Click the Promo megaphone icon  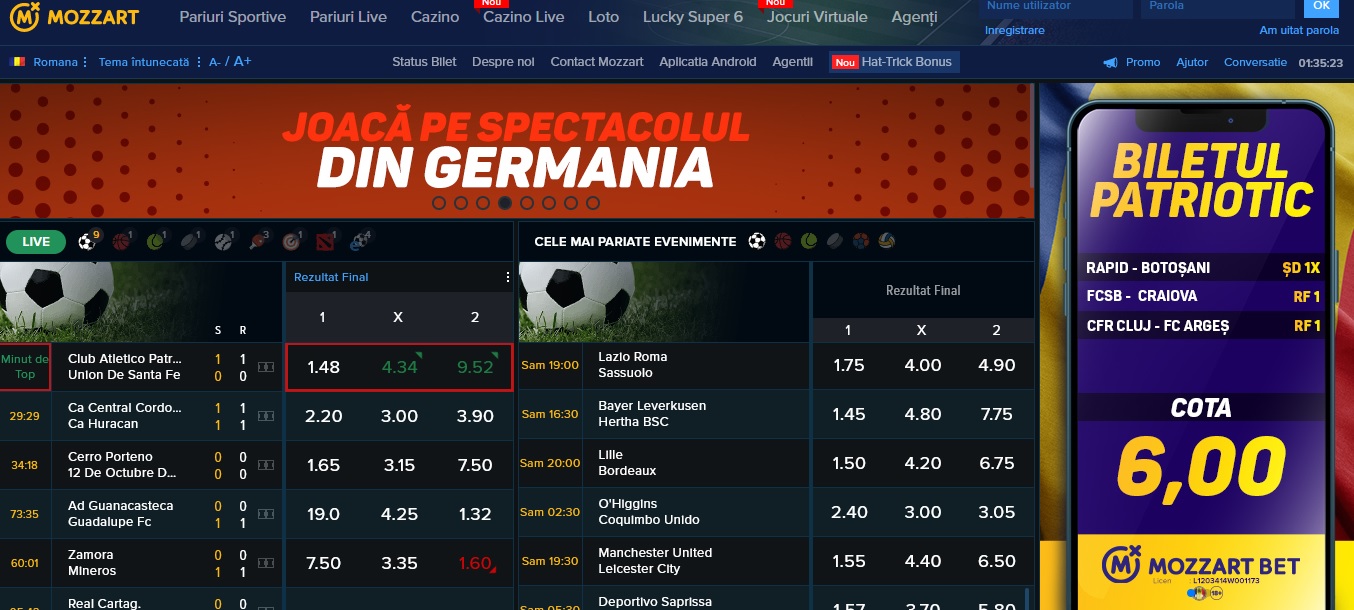[x=1110, y=62]
